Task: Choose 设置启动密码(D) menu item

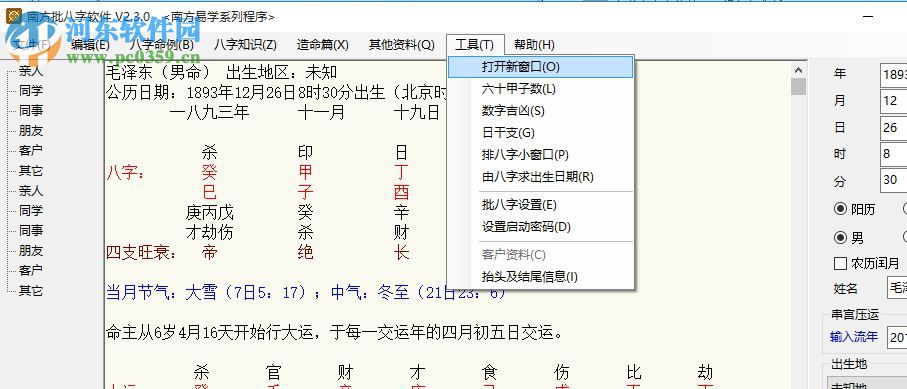Action: click(x=541, y=227)
